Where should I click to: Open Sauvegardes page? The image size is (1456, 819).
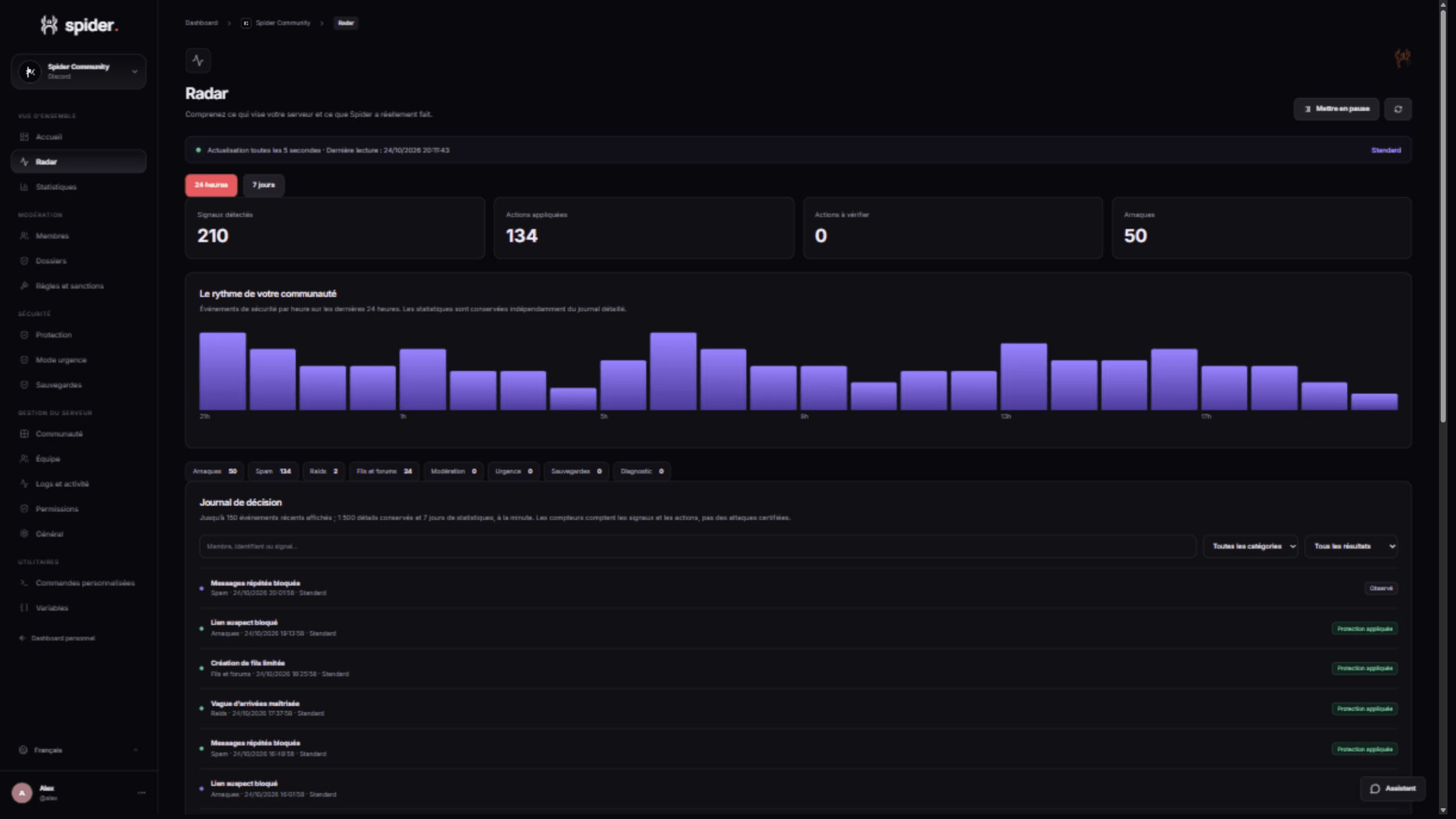pos(78,384)
